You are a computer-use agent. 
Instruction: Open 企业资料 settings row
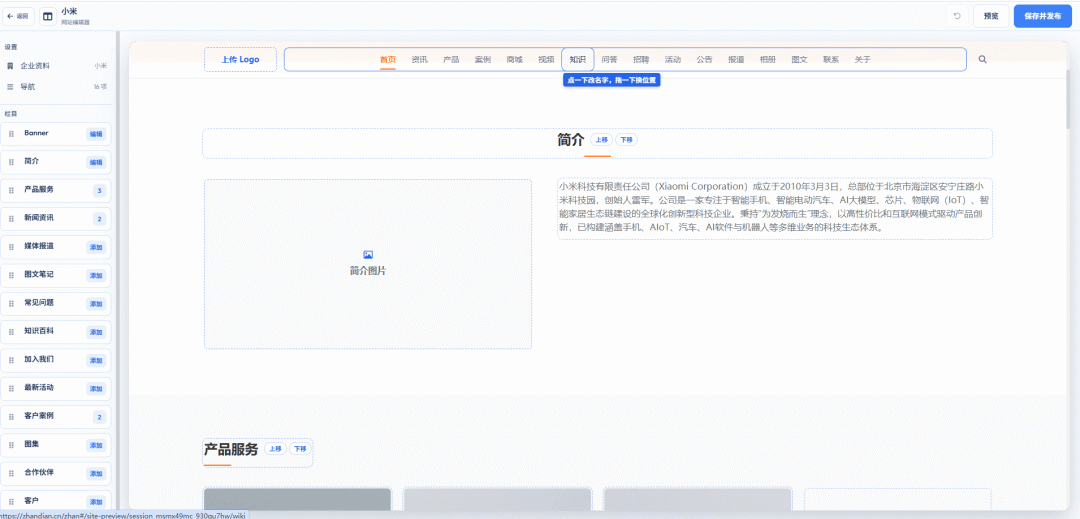click(x=56, y=66)
